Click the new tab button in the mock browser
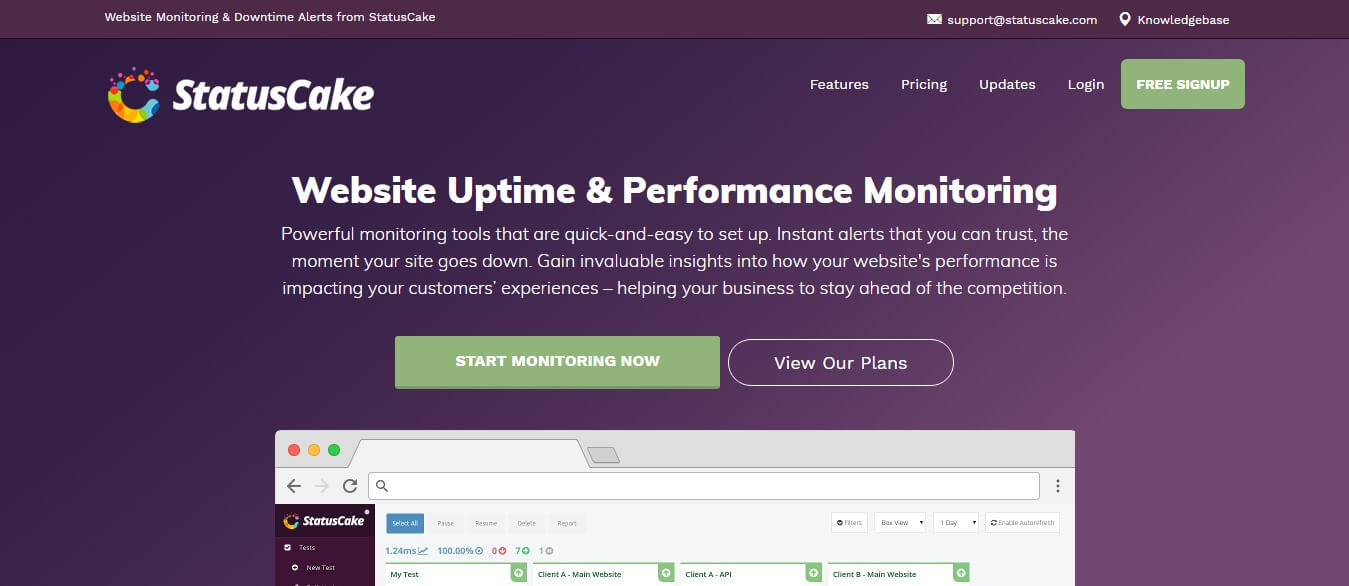This screenshot has width=1349, height=586. (603, 456)
